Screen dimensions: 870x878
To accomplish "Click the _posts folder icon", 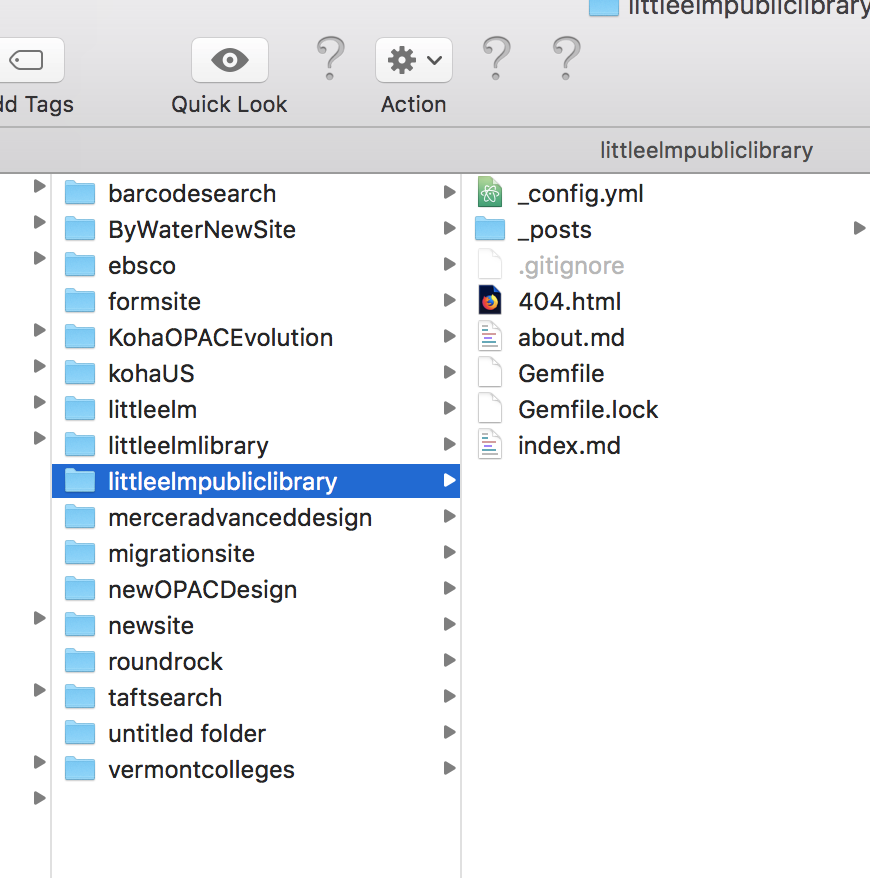I will coord(488,228).
